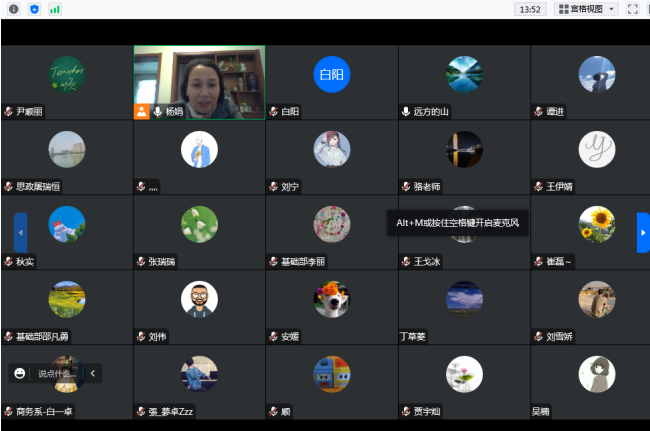The width and height of the screenshot is (650, 431).
Task: Click microphone icon next to 远方的山
Action: [x=406, y=112]
